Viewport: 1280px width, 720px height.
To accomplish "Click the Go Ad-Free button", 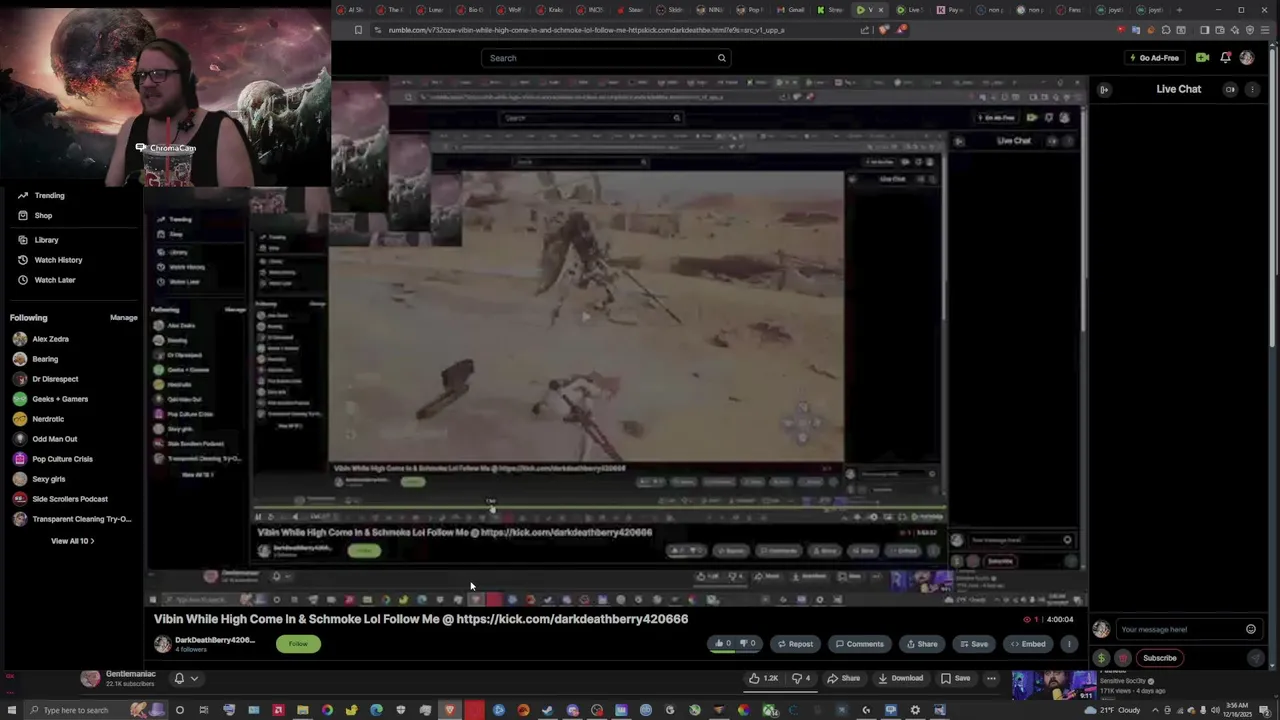I will pos(1153,58).
